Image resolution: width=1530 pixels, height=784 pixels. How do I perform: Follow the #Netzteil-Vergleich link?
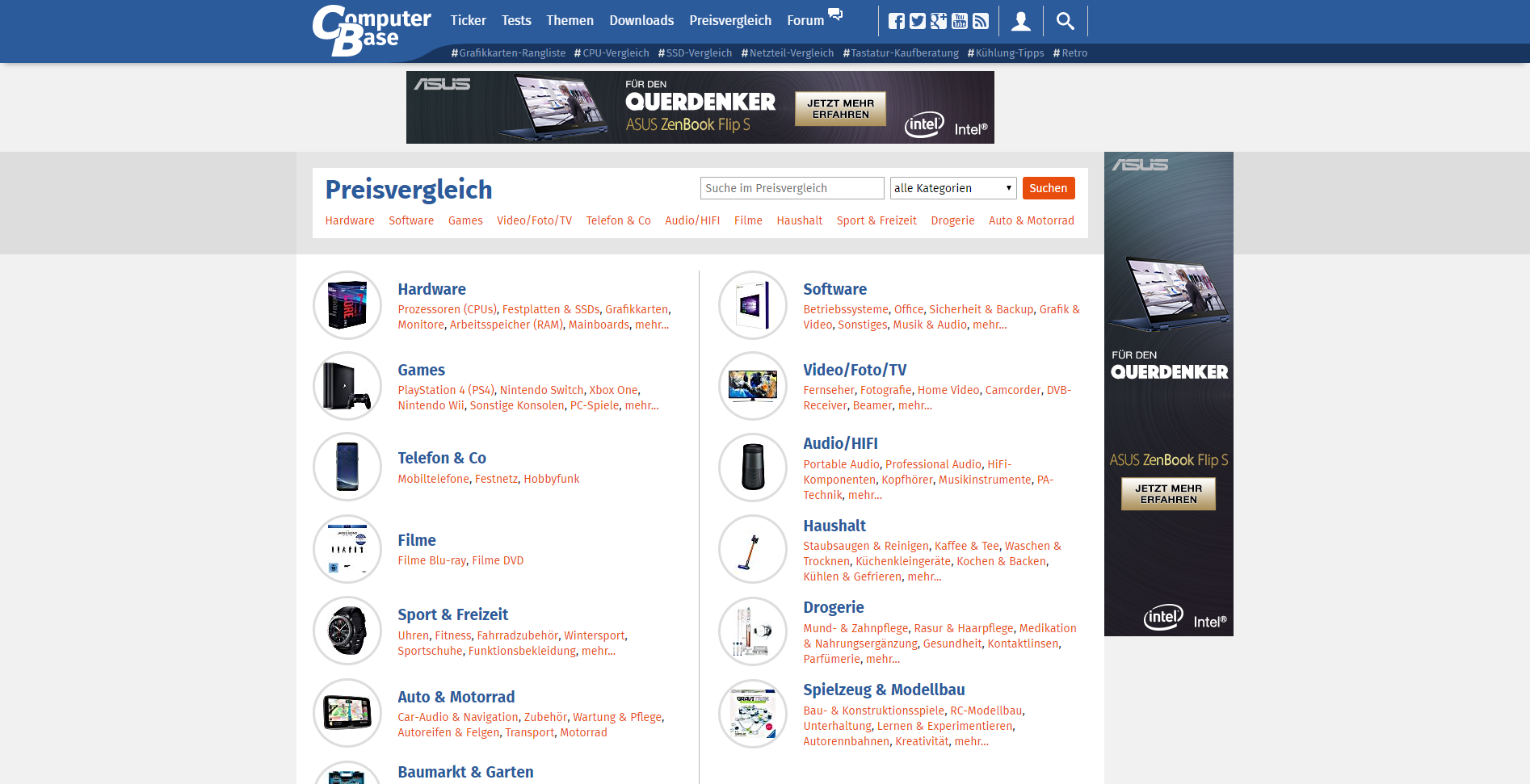788,53
